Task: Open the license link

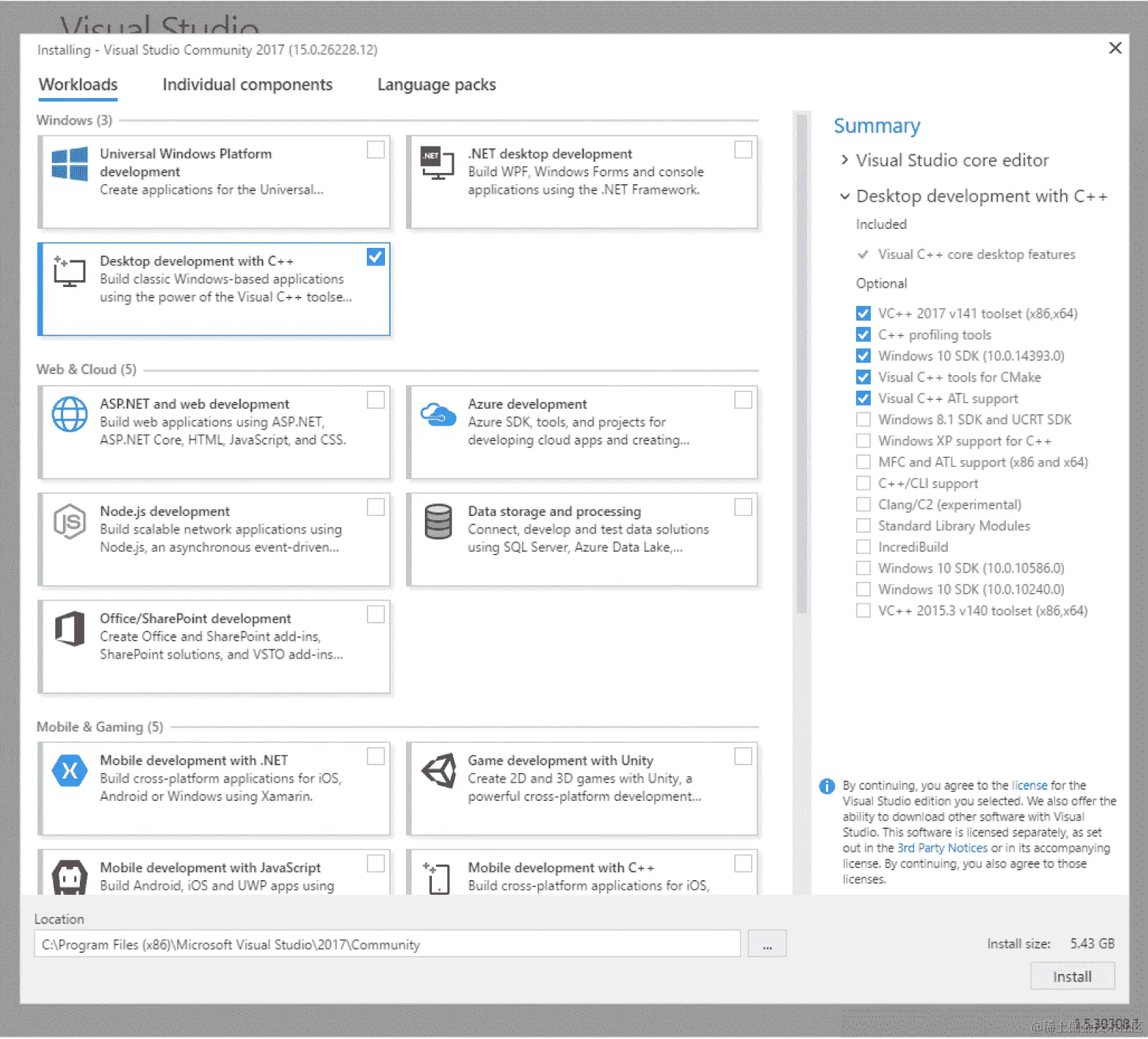Action: pyautogui.click(x=1030, y=786)
